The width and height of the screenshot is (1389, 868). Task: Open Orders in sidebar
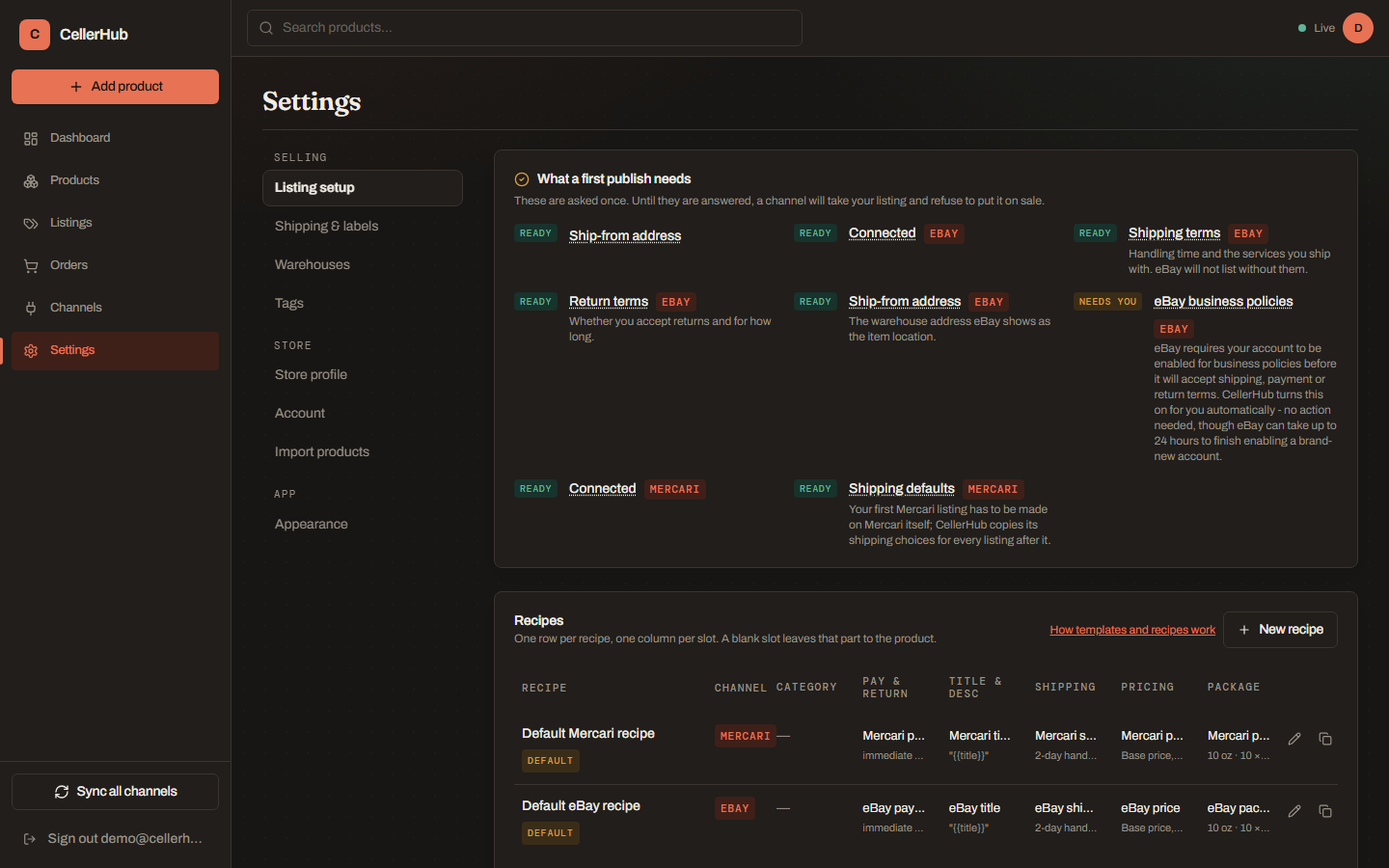click(x=115, y=266)
